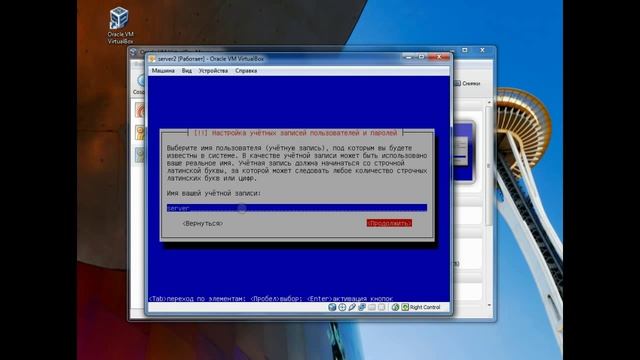The width and height of the screenshot is (640, 360).
Task: Close the VirtualBox Manager window behind
Action: tap(482, 50)
